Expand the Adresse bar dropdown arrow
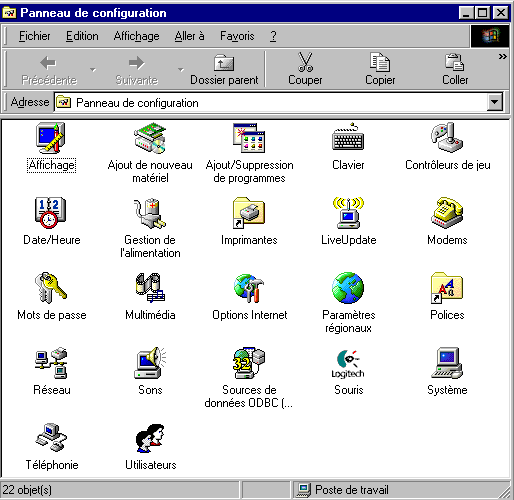The image size is (514, 500). tap(494, 102)
